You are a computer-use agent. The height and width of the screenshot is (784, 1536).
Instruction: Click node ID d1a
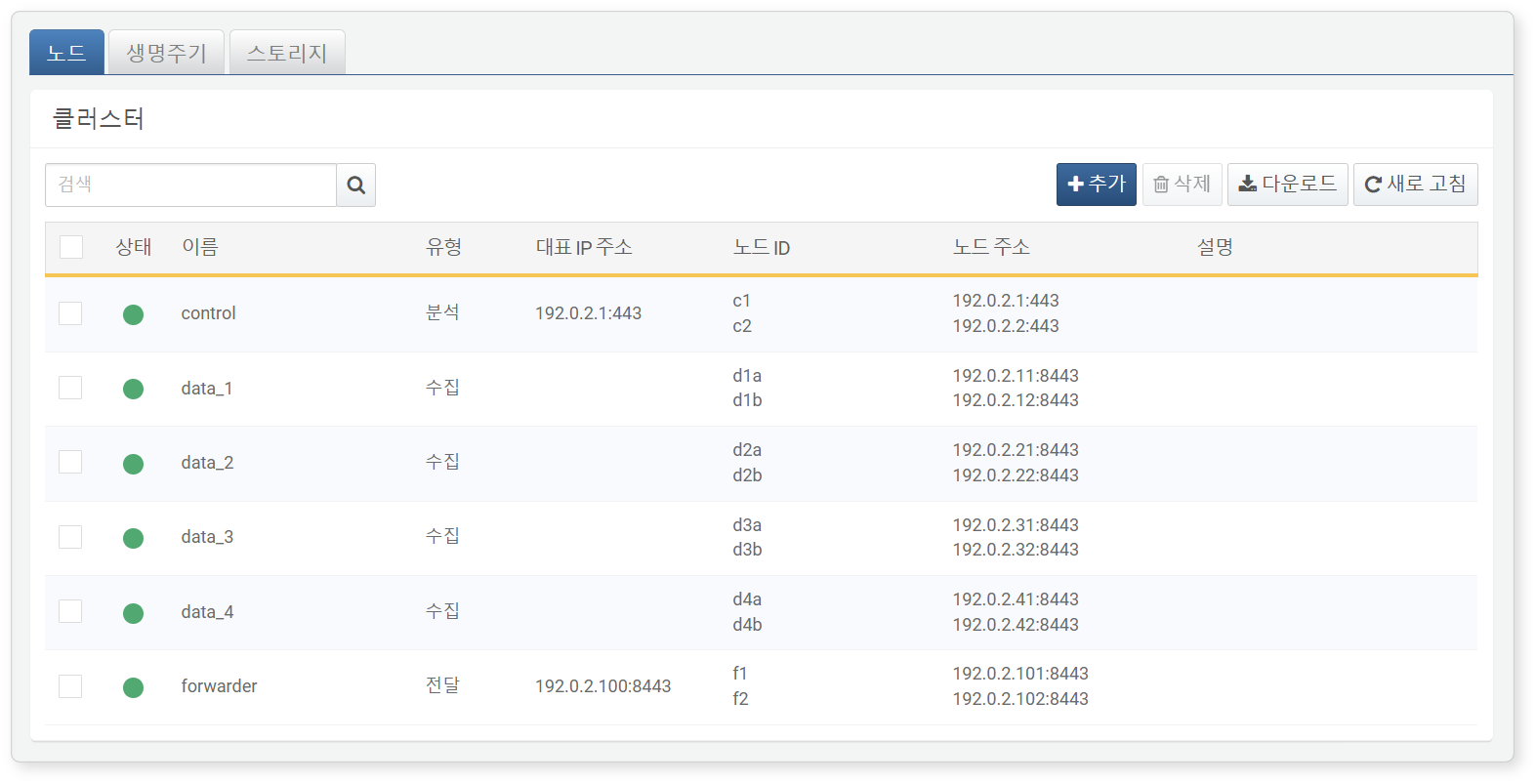pos(747,376)
